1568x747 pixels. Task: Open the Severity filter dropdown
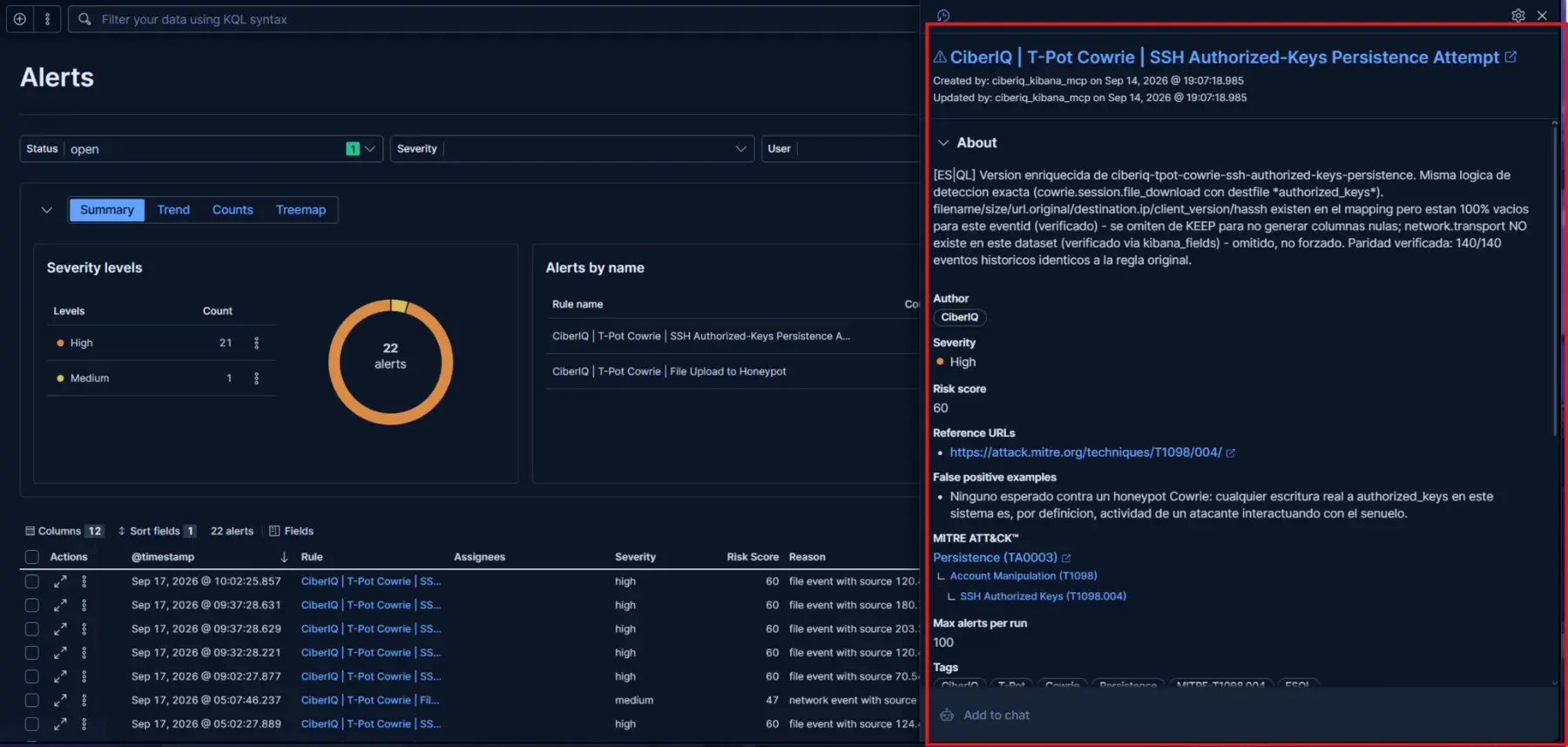571,149
